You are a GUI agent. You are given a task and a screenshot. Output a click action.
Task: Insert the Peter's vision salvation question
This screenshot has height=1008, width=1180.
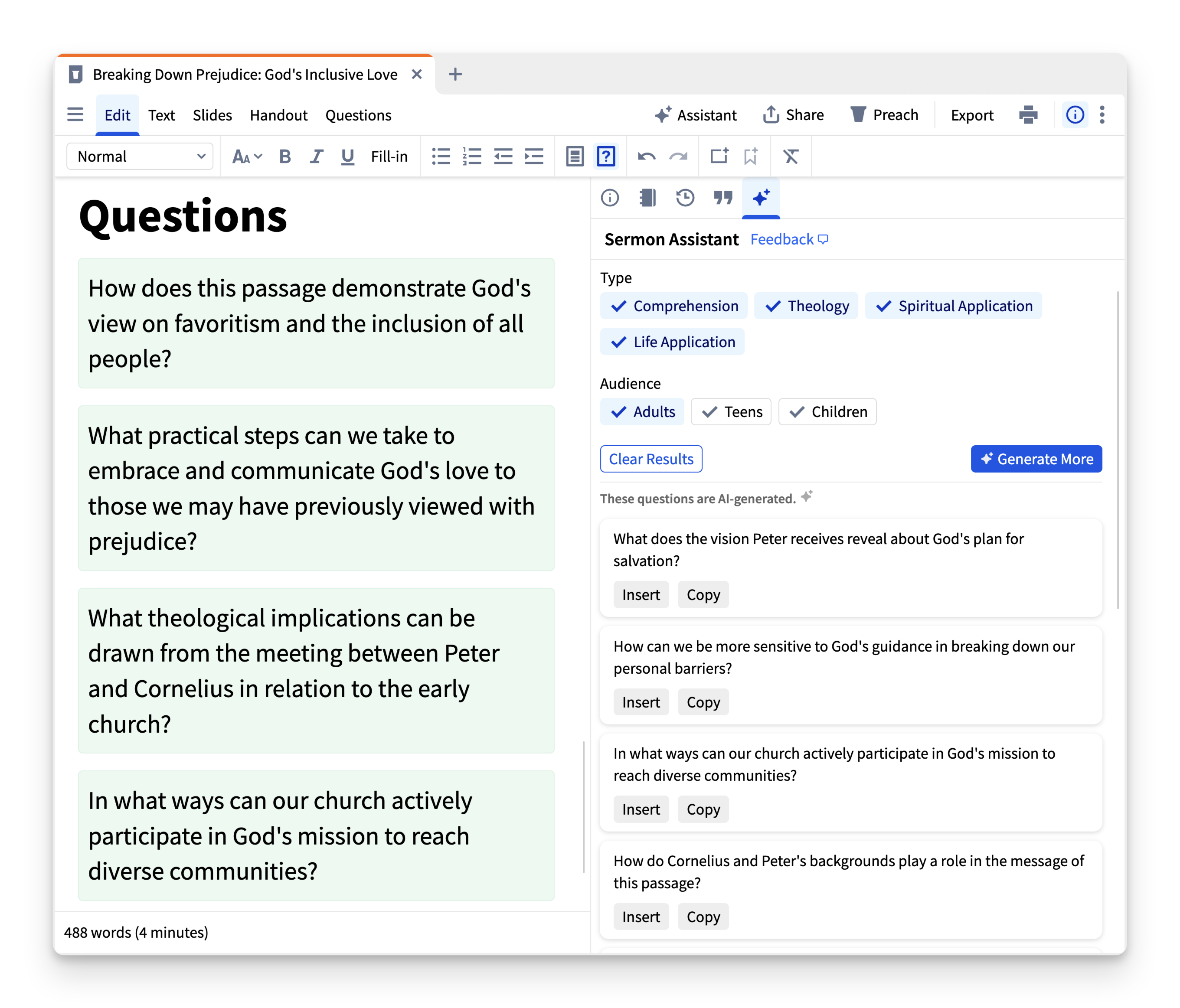641,594
